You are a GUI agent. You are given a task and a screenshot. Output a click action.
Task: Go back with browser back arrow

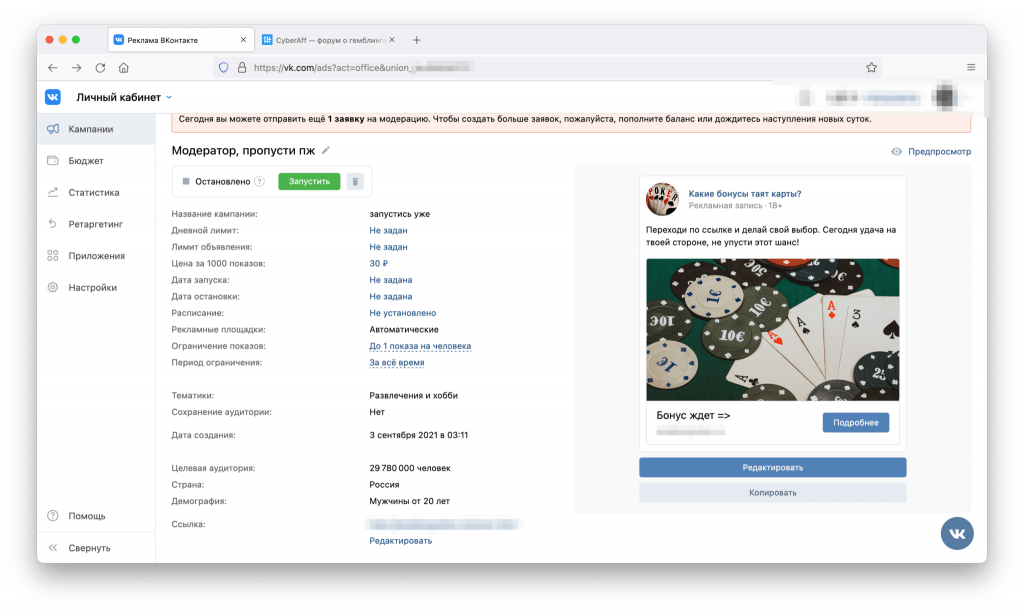[53, 67]
